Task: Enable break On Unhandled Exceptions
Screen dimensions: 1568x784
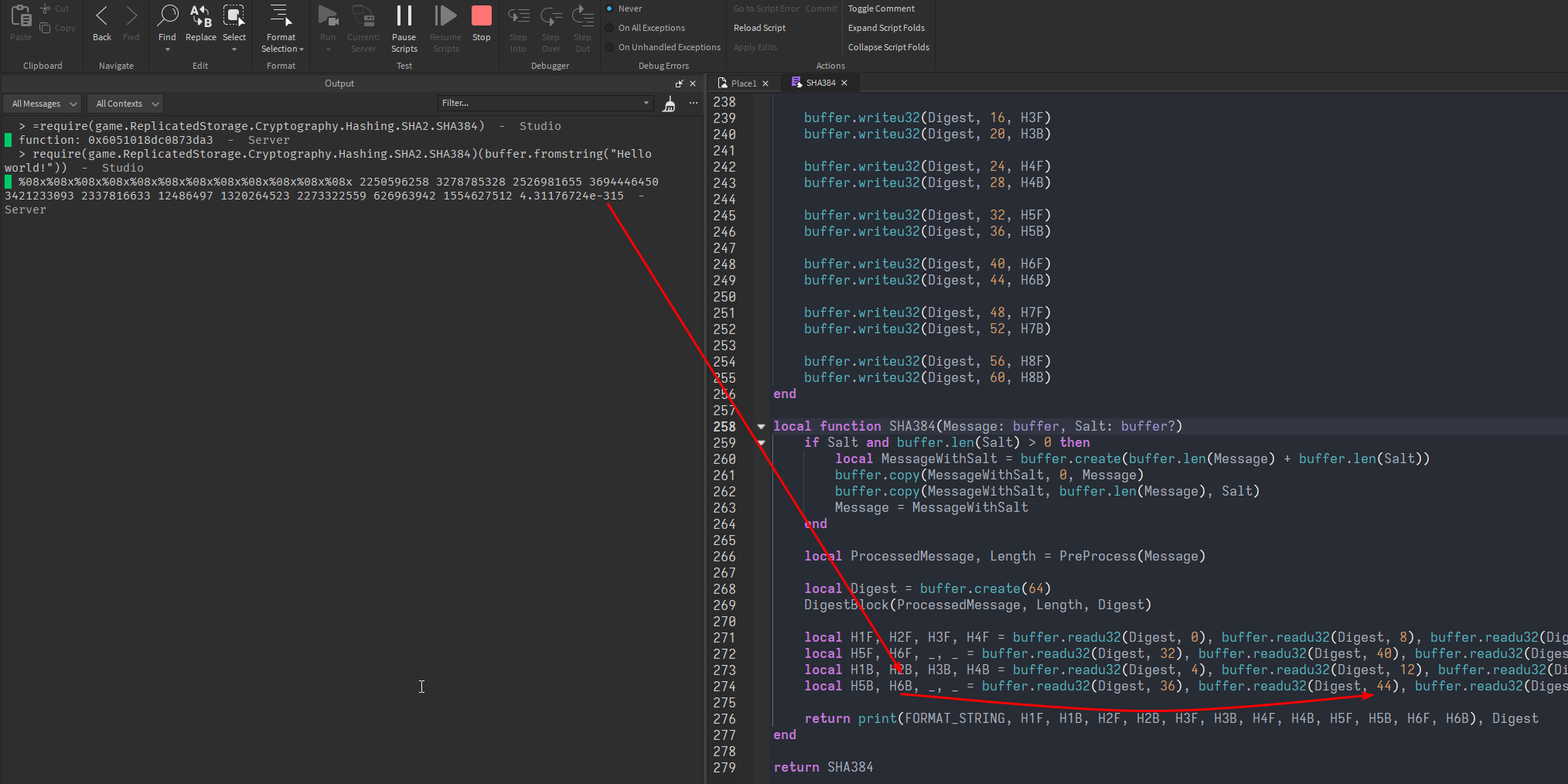Action: click(610, 46)
